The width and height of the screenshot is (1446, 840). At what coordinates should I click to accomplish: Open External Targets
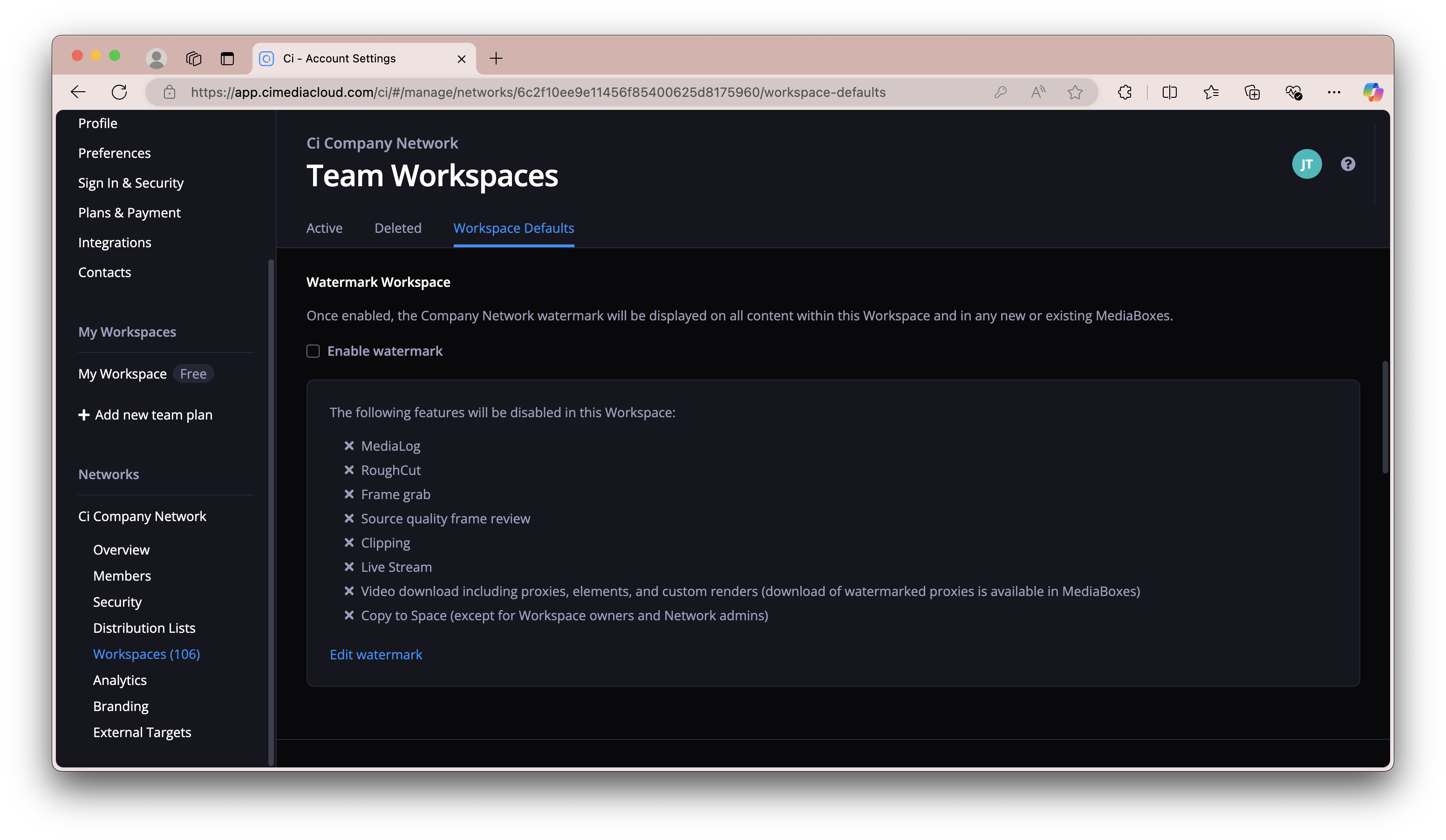[142, 732]
